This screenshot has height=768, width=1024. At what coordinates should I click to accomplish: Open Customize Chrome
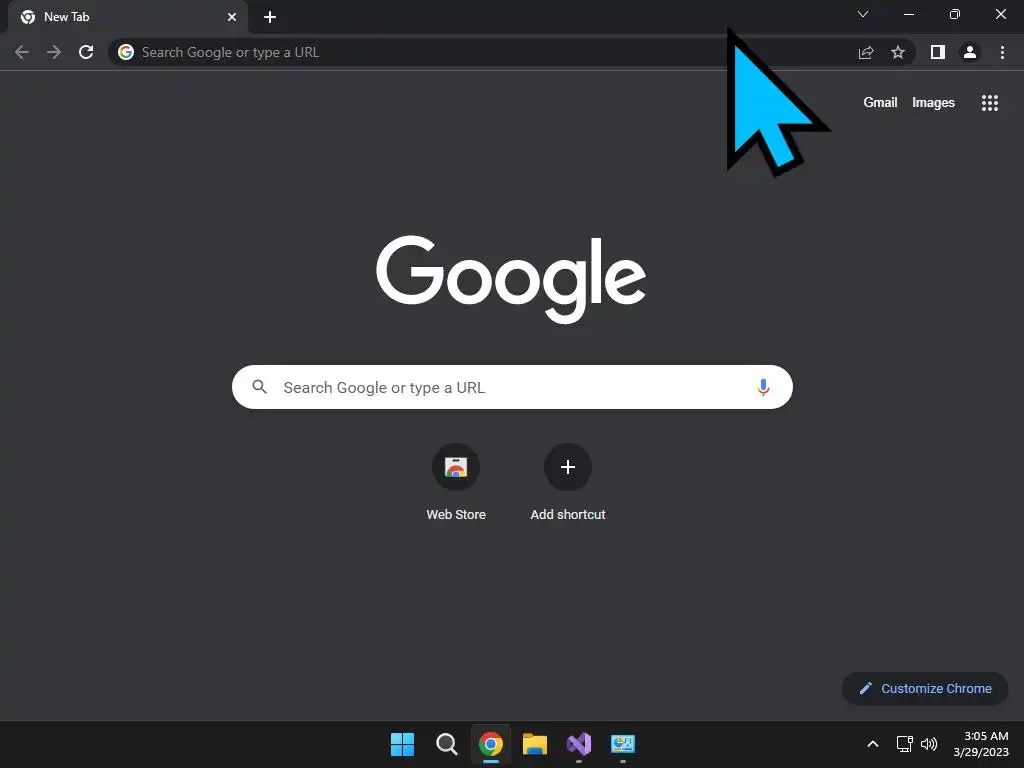925,688
